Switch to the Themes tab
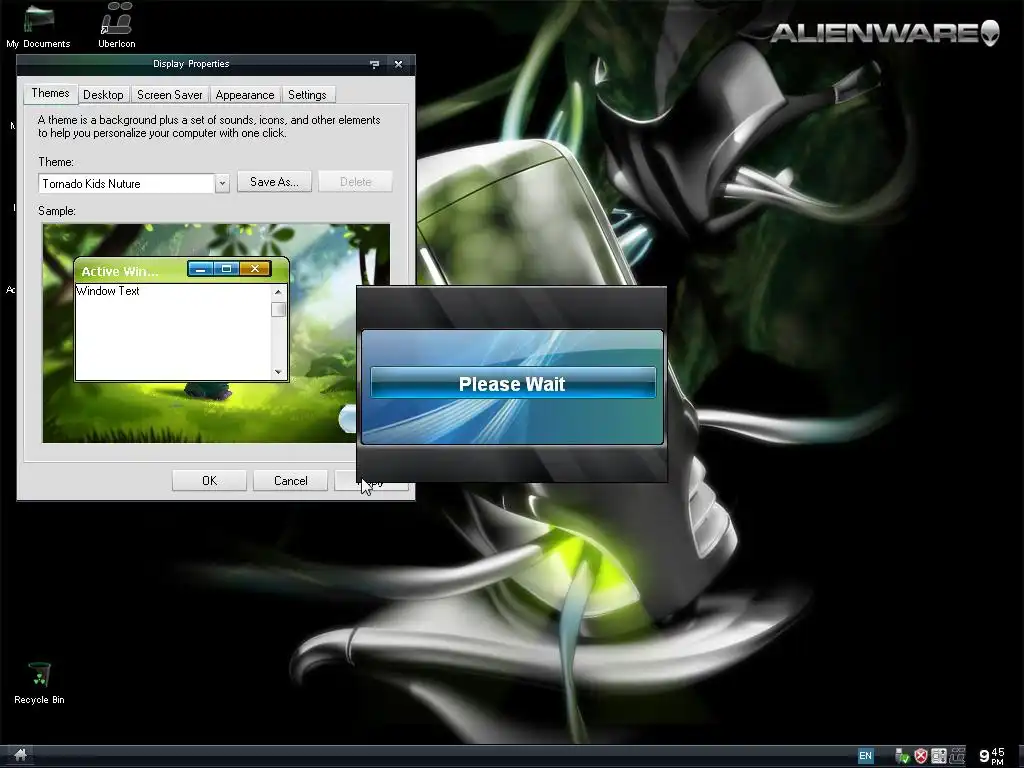This screenshot has width=1024, height=768. click(50, 93)
